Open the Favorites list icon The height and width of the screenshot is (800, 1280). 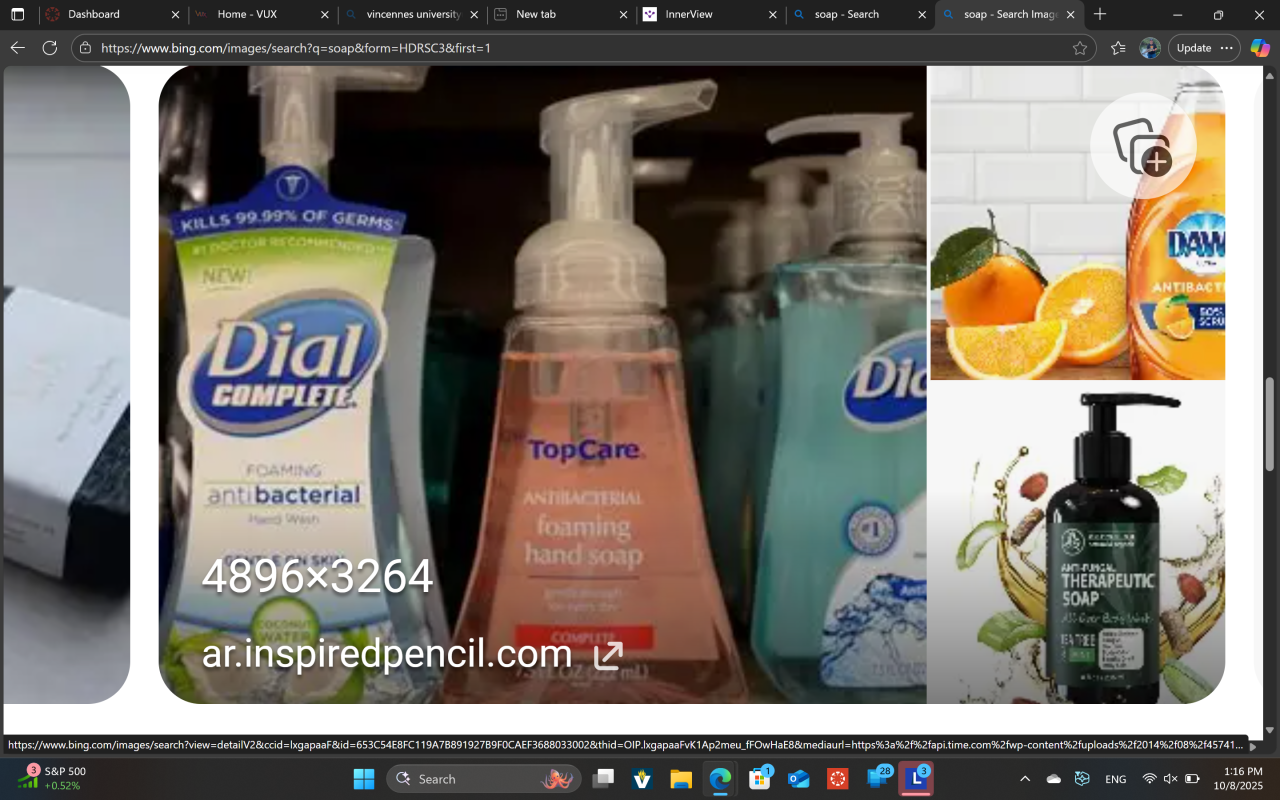pos(1118,48)
